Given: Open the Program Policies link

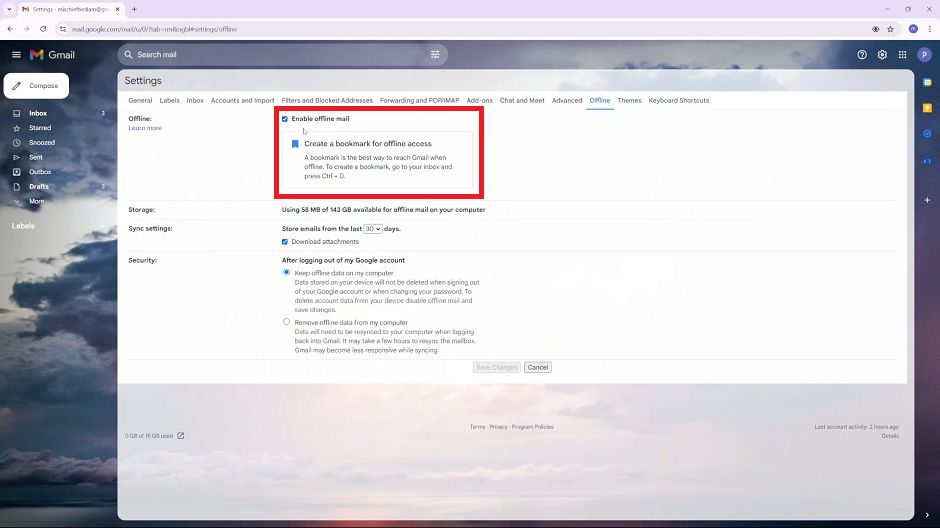Looking at the screenshot, I should point(532,427).
